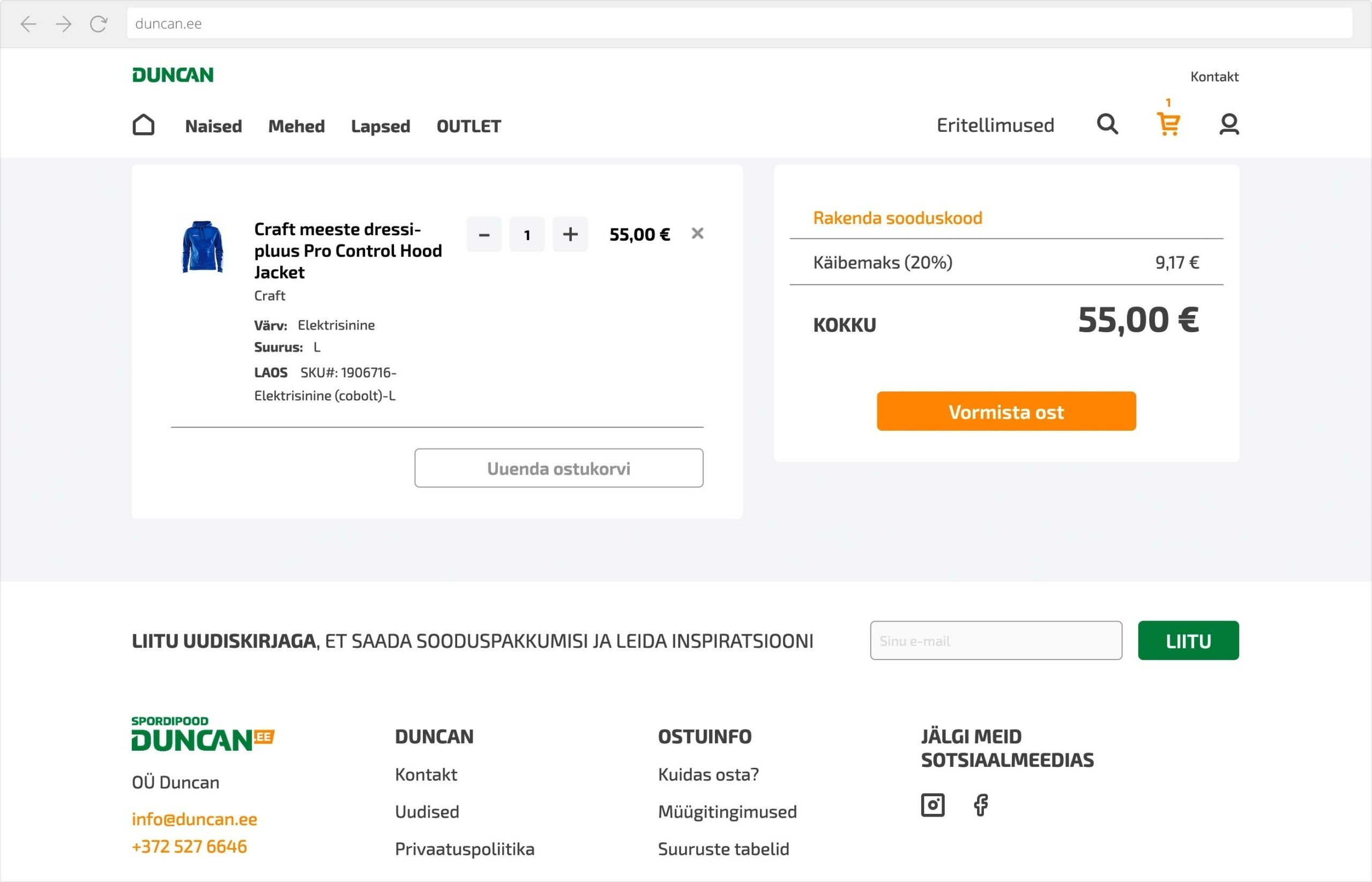Viewport: 1372px width, 882px height.
Task: Click the Uuenda ostukorvi button
Action: pos(558,468)
